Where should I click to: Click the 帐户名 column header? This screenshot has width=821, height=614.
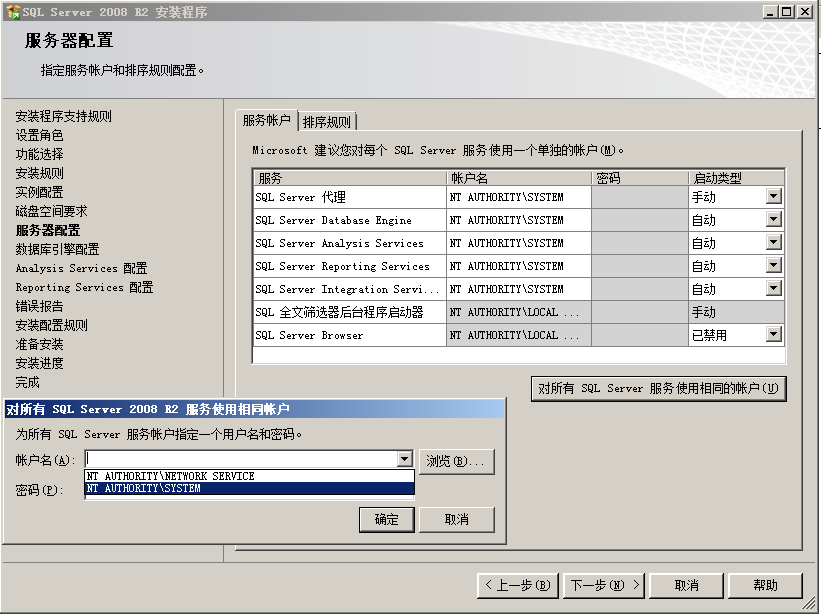point(519,178)
